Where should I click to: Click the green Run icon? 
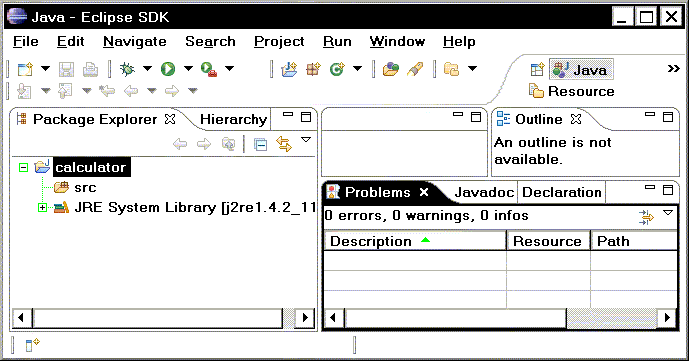tap(168, 69)
